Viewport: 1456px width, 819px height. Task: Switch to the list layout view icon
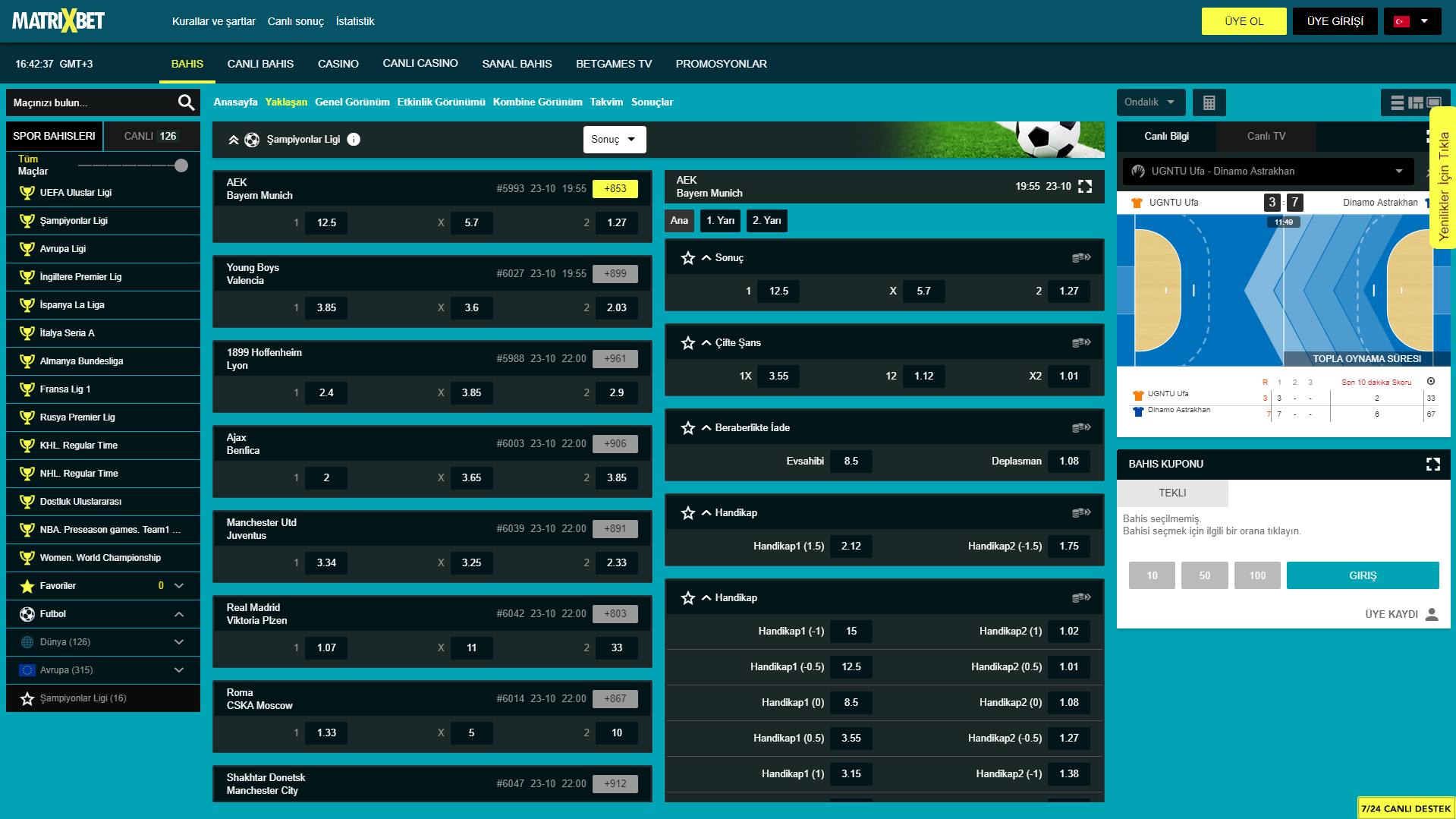[x=1397, y=102]
